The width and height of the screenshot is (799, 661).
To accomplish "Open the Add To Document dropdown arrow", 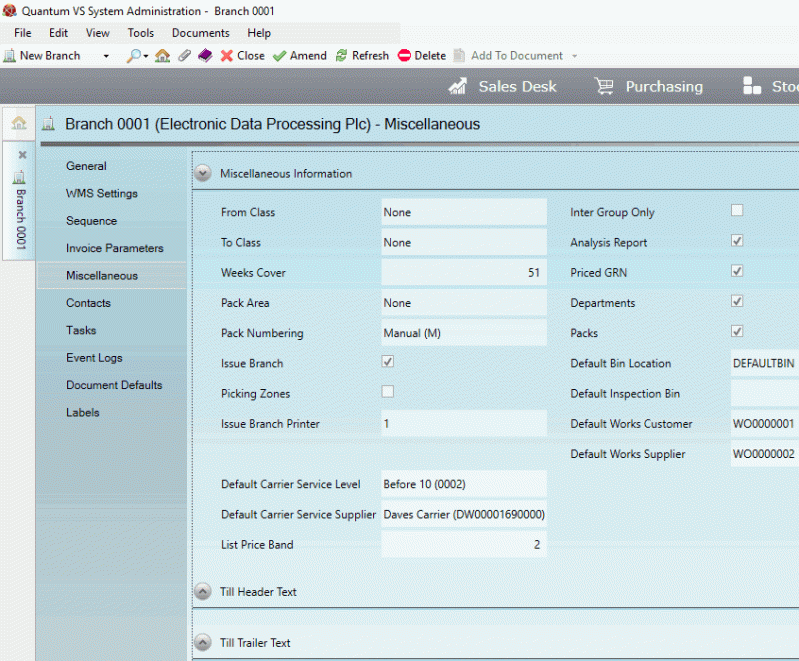I will click(x=575, y=56).
